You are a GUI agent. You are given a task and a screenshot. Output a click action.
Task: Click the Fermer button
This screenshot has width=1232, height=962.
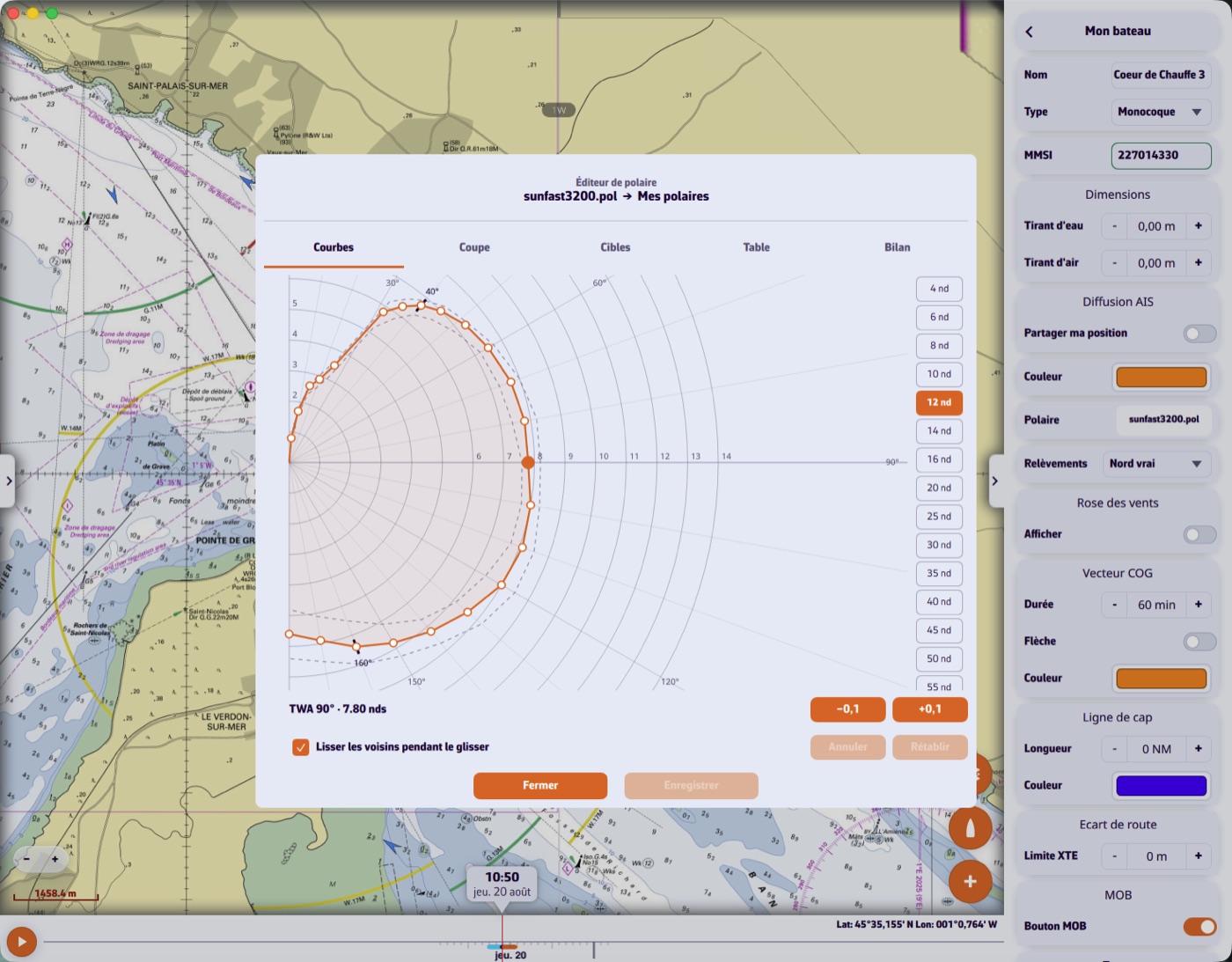coord(540,785)
